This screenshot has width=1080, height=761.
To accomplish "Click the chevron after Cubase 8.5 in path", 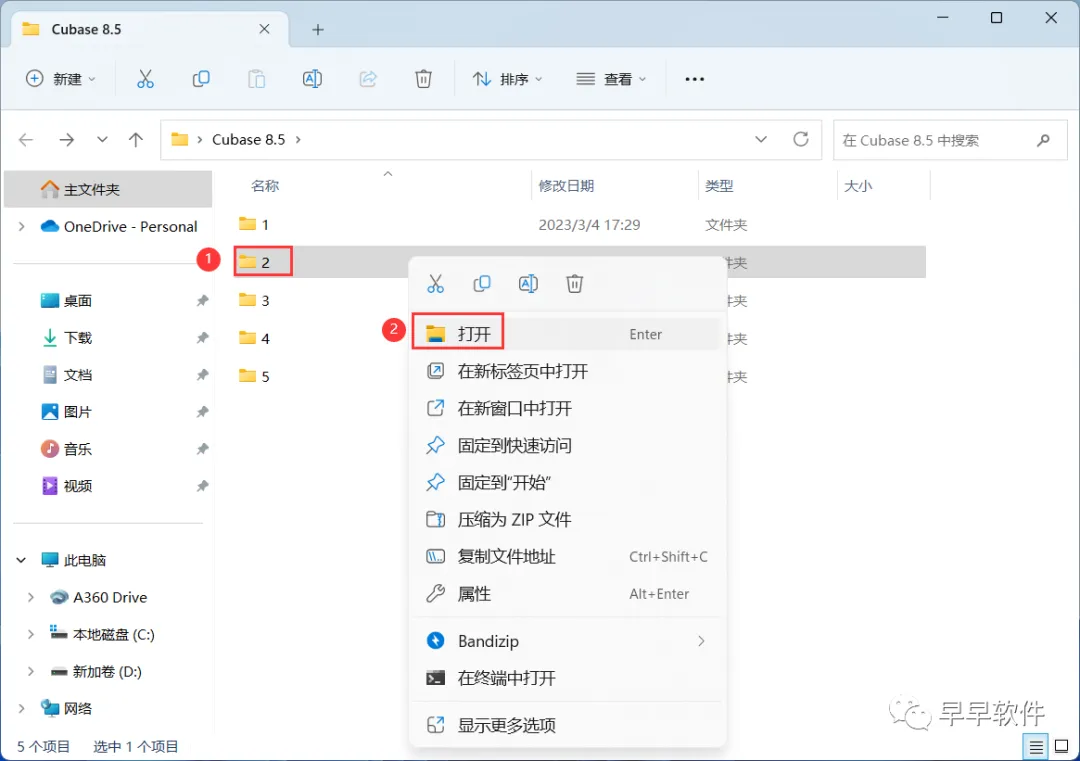I will pyautogui.click(x=298, y=140).
